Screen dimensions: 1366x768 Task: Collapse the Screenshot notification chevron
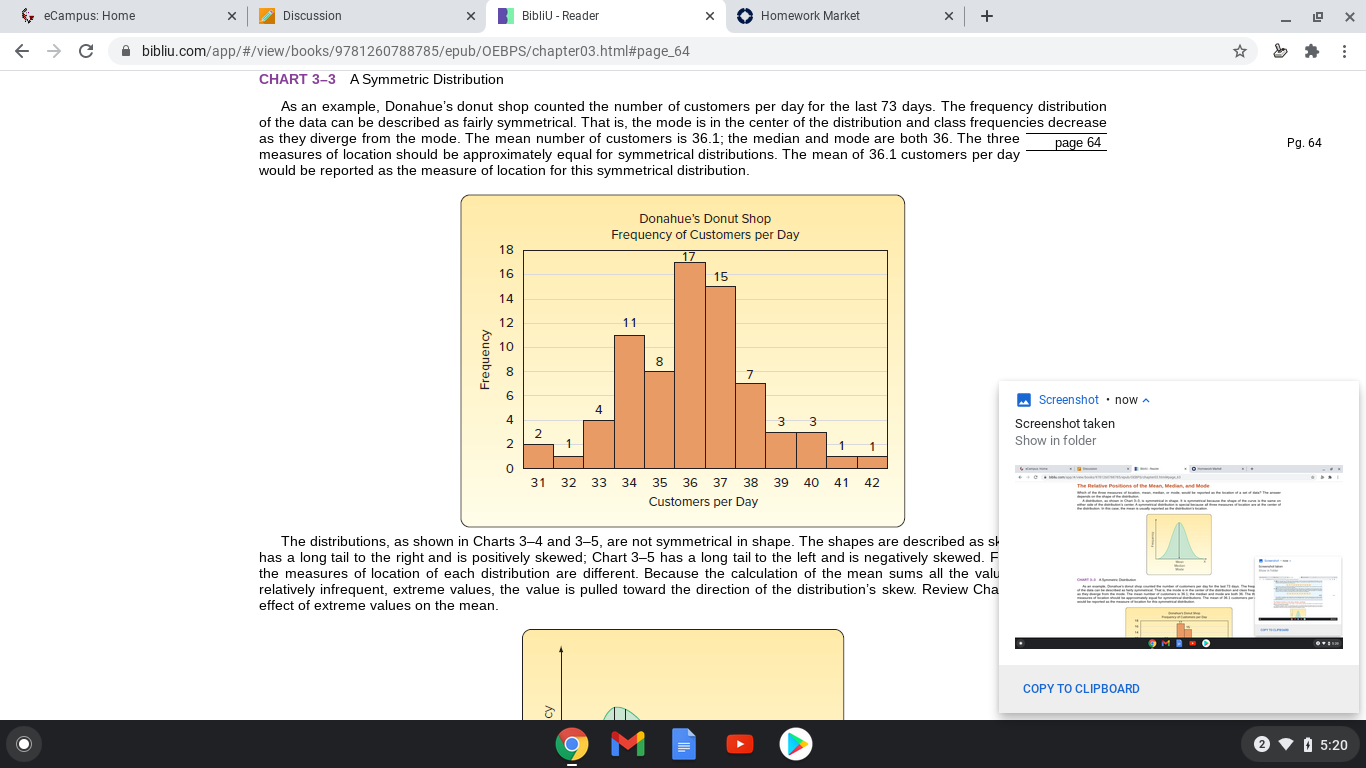[x=1146, y=400]
